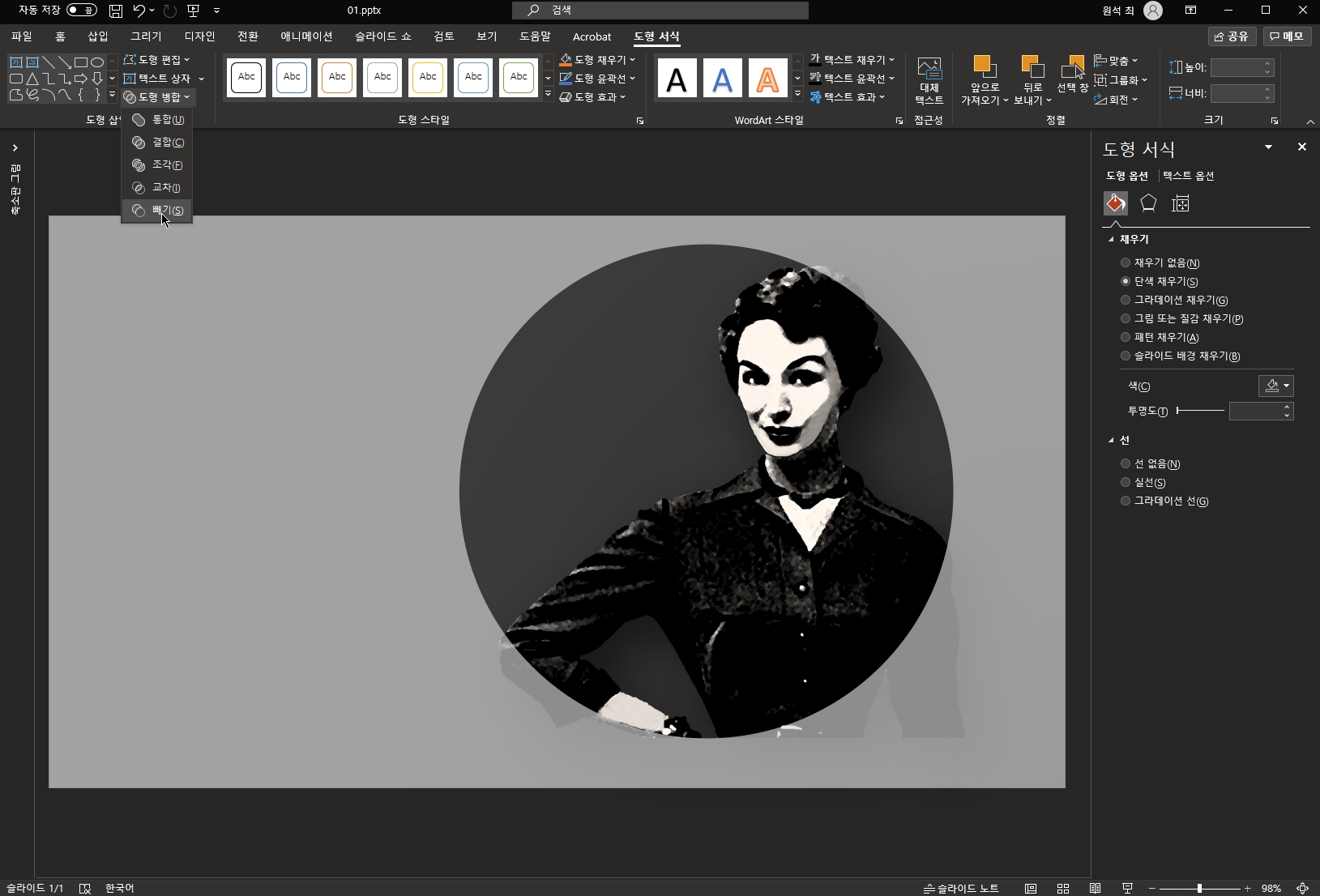Viewport: 1320px width, 896px height.
Task: Click the Selection Pane (선택 창) icon
Action: click(1072, 75)
